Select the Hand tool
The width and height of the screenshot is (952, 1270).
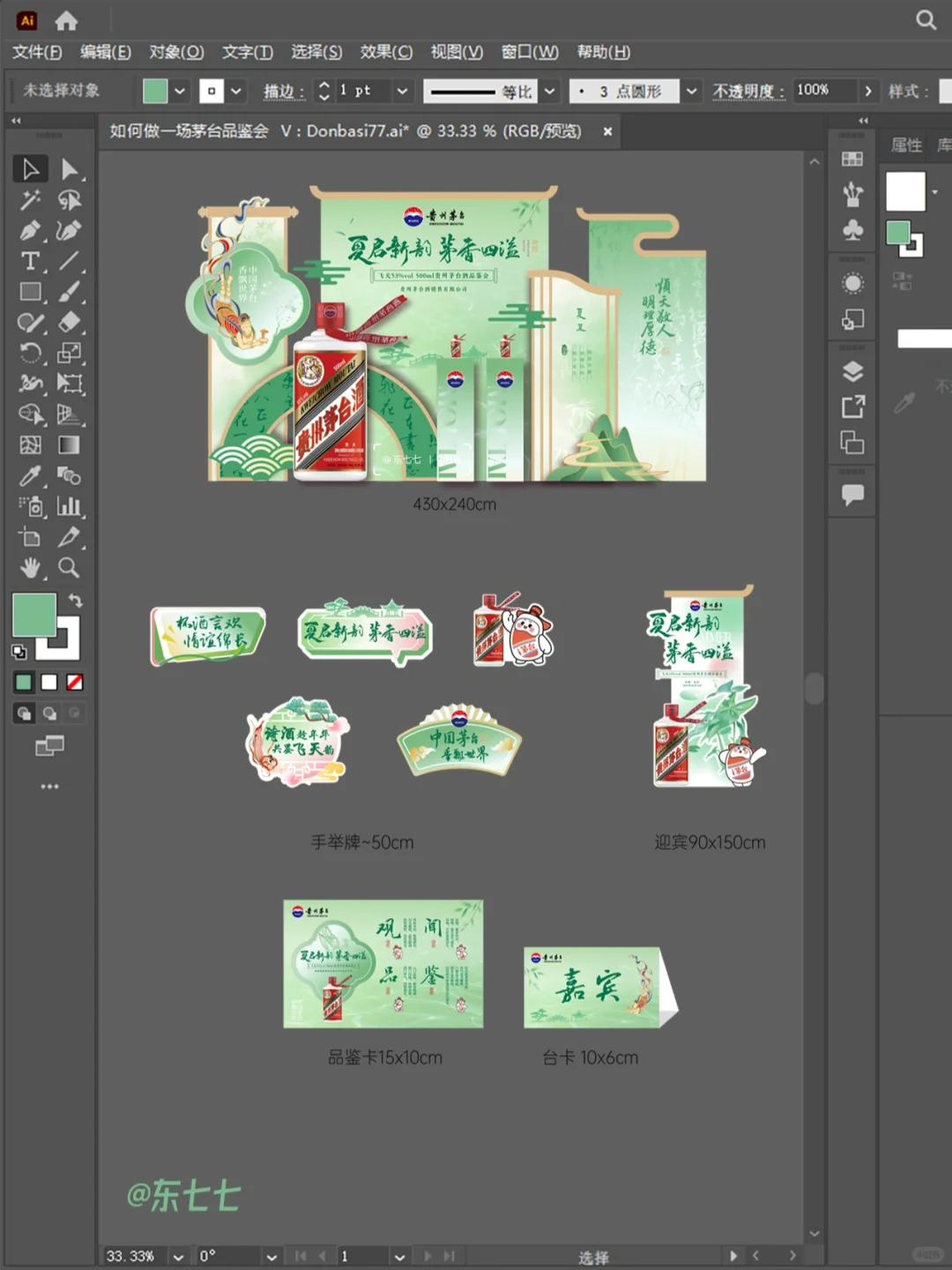[30, 568]
